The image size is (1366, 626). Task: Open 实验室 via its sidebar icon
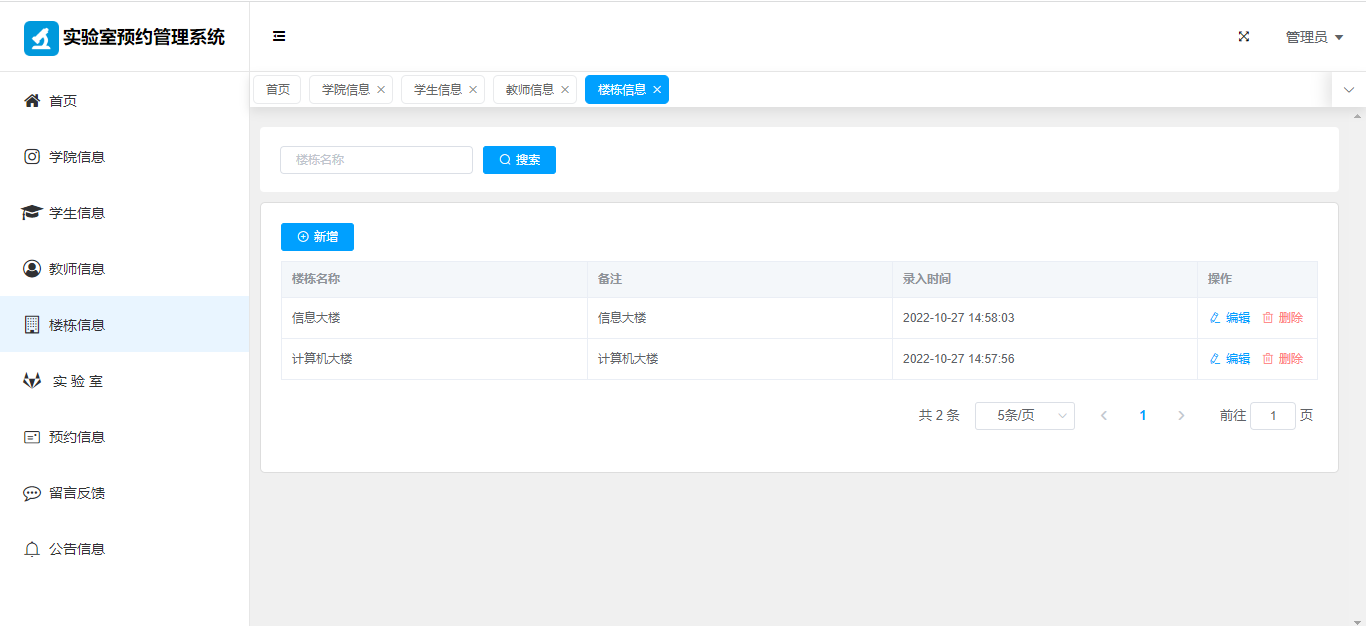(x=32, y=381)
